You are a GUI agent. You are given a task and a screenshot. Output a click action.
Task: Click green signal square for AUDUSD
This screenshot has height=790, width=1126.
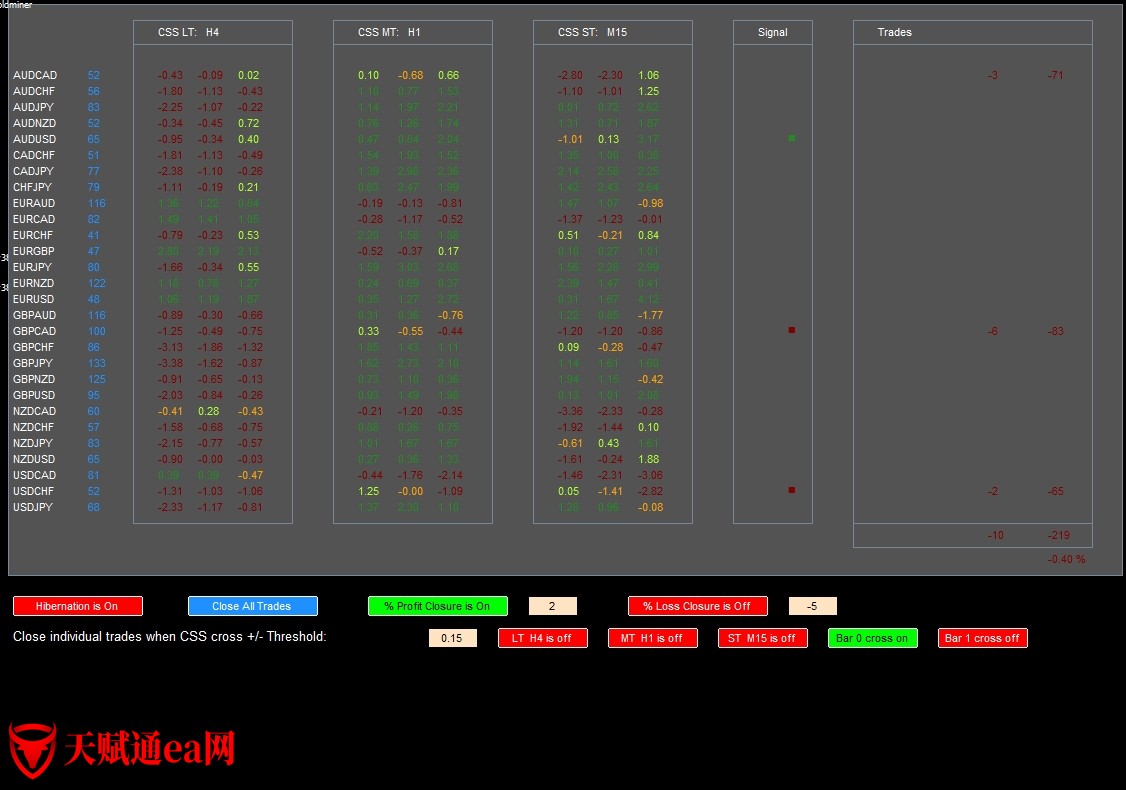point(792,138)
